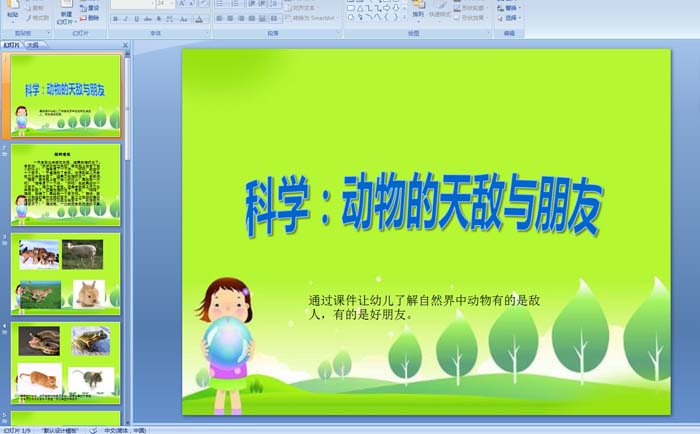
Task: Open the Replace dropdown in editing group
Action: (511, 7)
